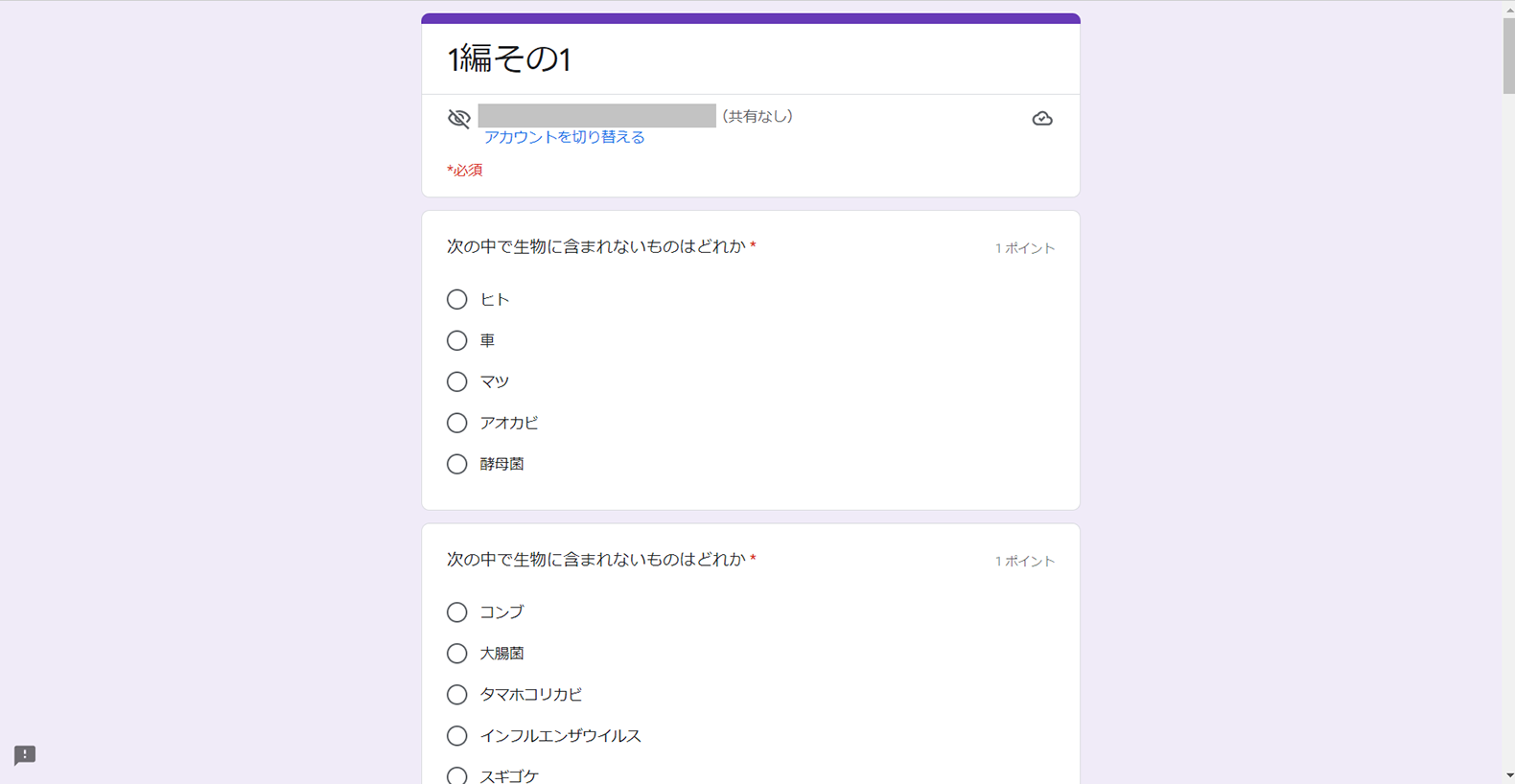Choose the コンブ radio option
The image size is (1515, 784).
pos(457,612)
